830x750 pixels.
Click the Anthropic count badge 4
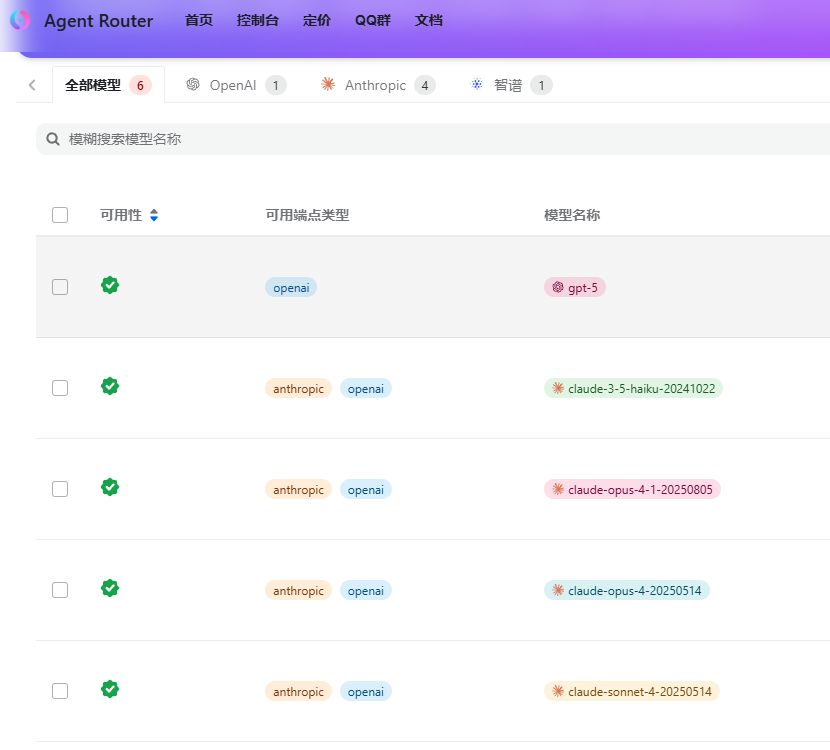[x=425, y=85]
